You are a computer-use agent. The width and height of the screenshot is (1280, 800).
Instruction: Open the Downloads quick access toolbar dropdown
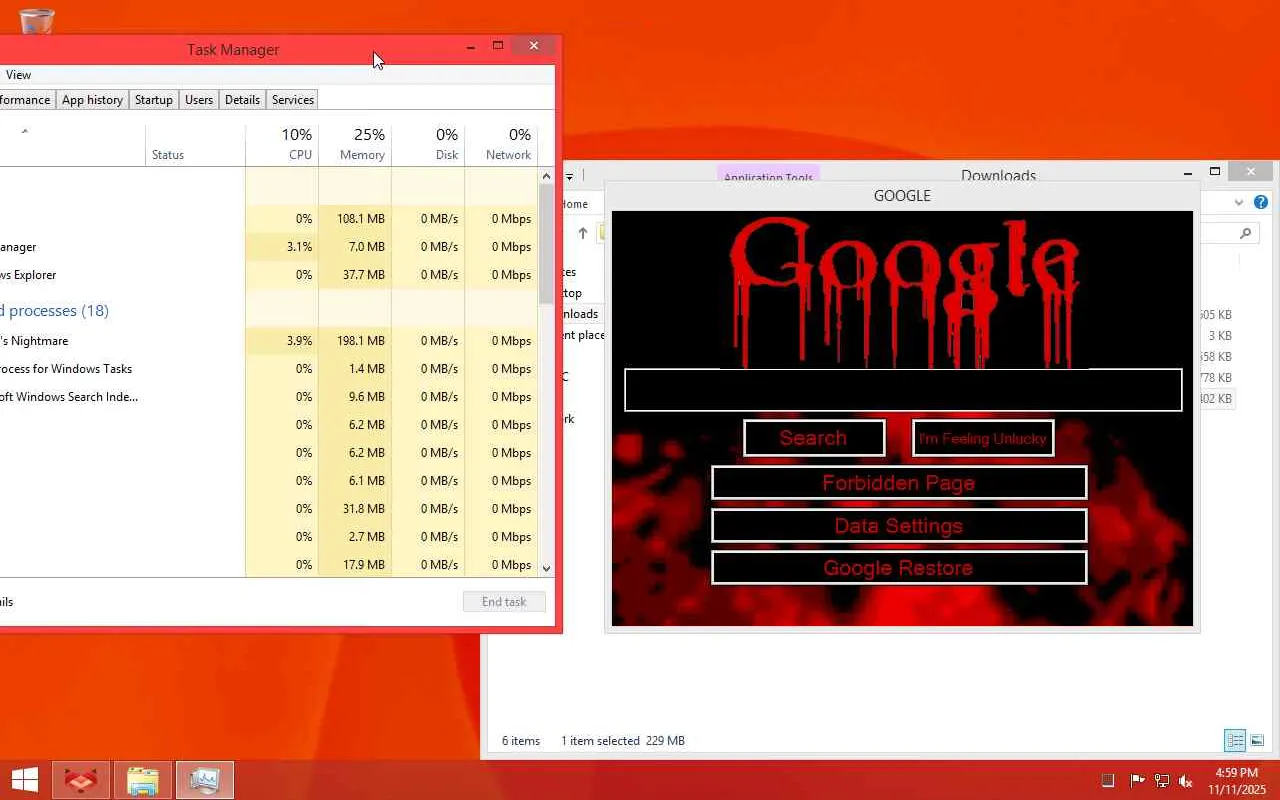point(569,177)
